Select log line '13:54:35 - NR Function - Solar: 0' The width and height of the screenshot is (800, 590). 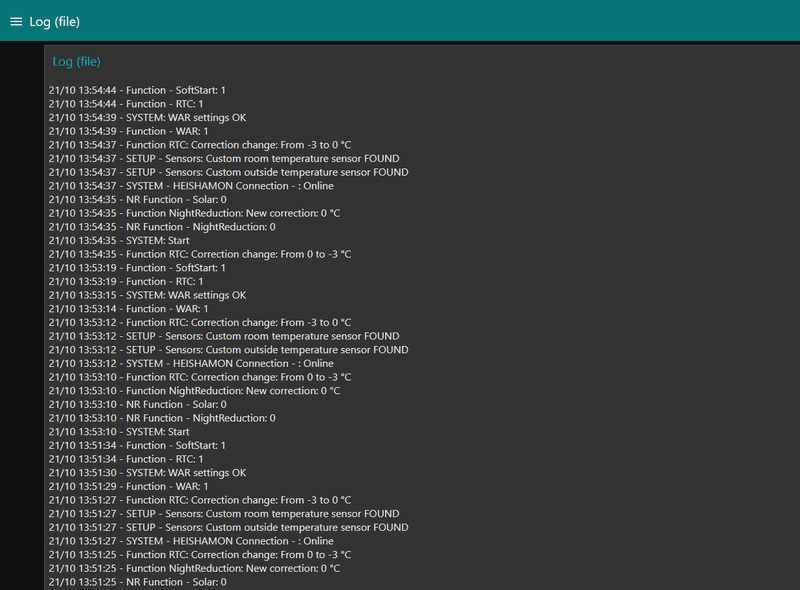tap(138, 200)
